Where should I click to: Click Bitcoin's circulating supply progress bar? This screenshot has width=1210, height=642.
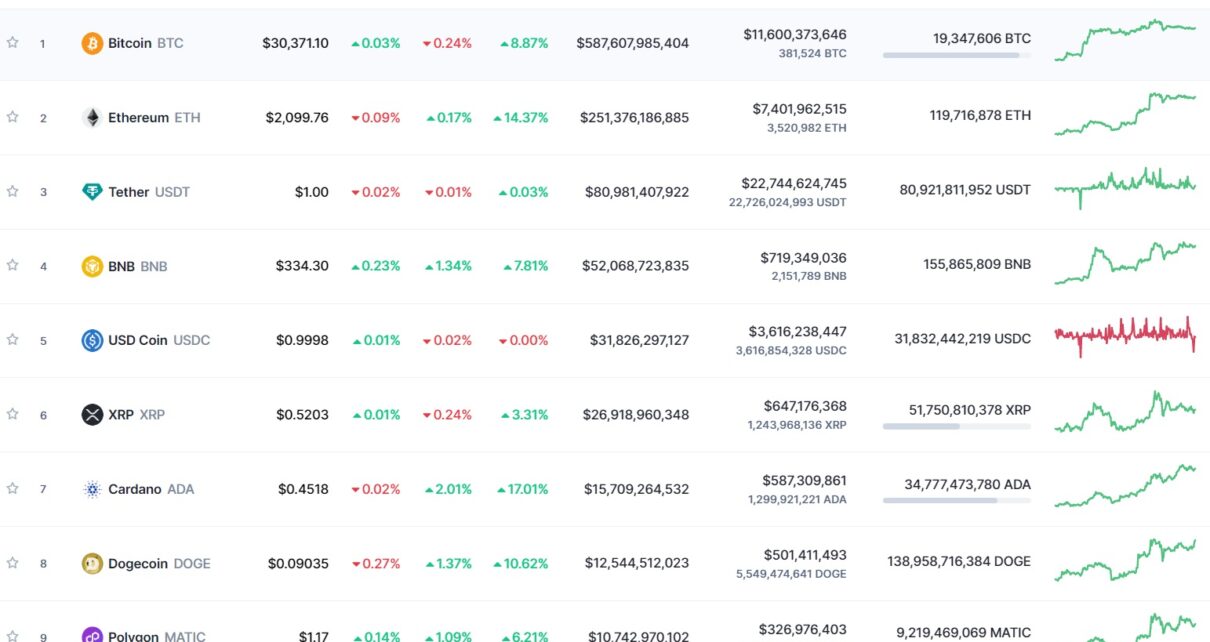tap(956, 55)
